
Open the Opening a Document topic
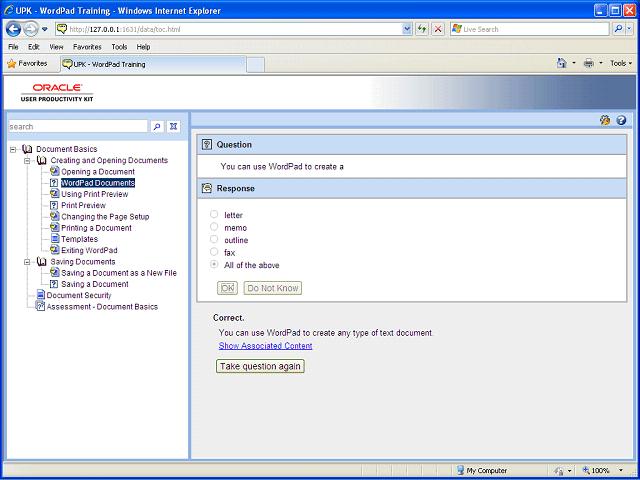pyautogui.click(x=98, y=172)
